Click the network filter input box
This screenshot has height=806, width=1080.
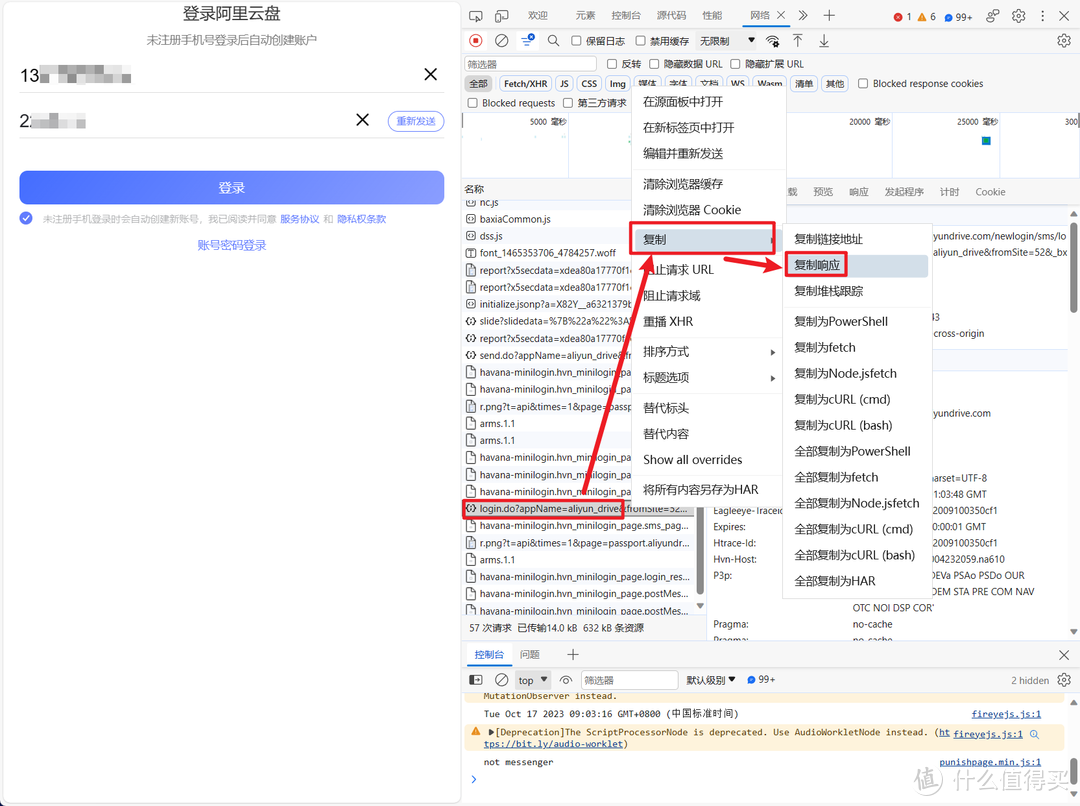click(530, 63)
